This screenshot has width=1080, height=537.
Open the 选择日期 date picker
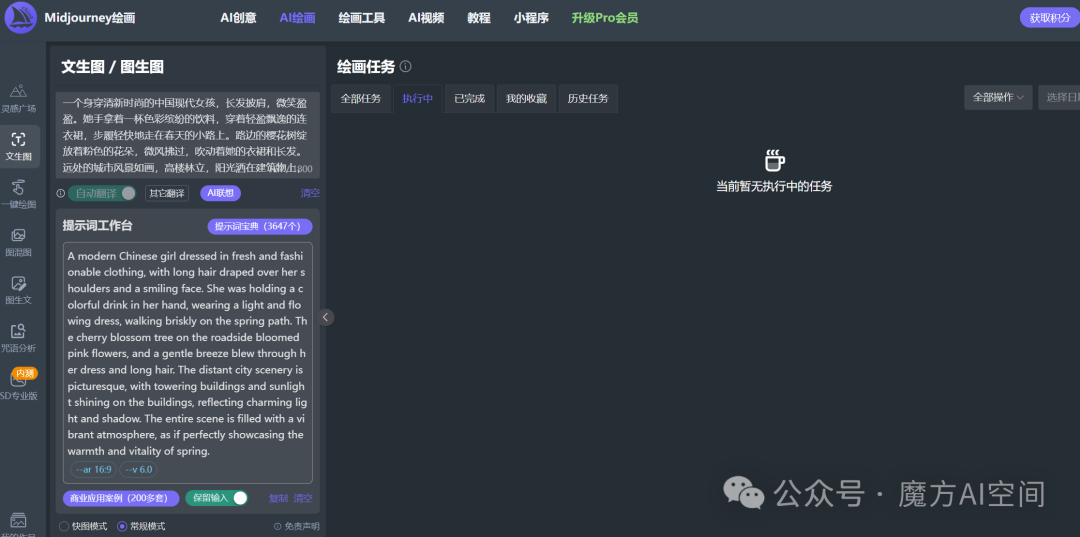coord(1060,97)
